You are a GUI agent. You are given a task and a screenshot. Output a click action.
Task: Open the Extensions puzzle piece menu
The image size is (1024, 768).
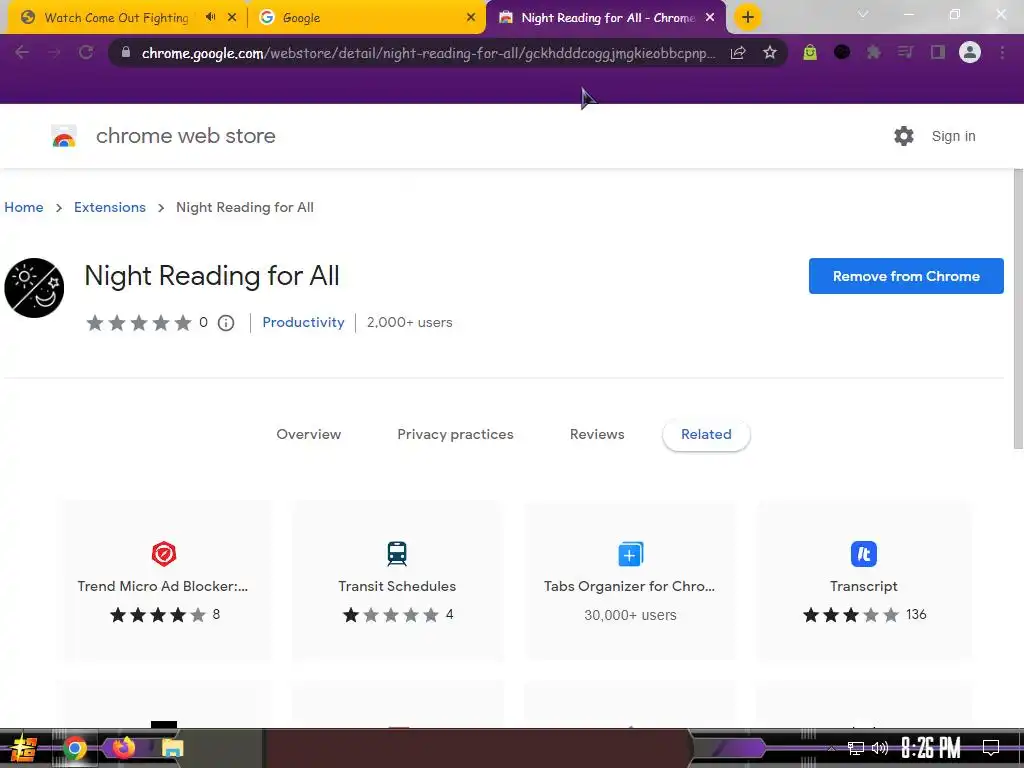(x=873, y=52)
